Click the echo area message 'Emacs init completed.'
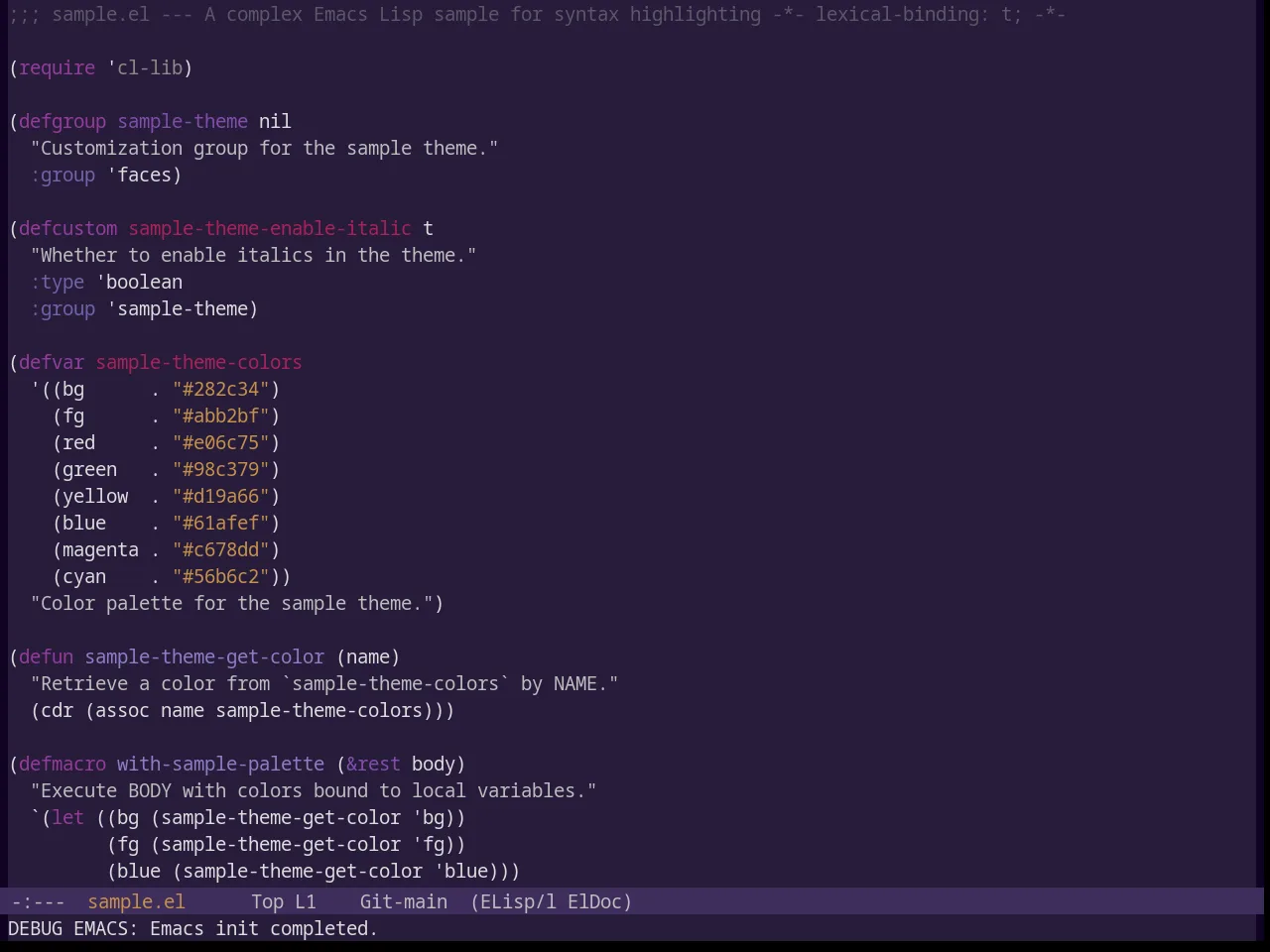The image size is (1270, 952). pos(264,928)
